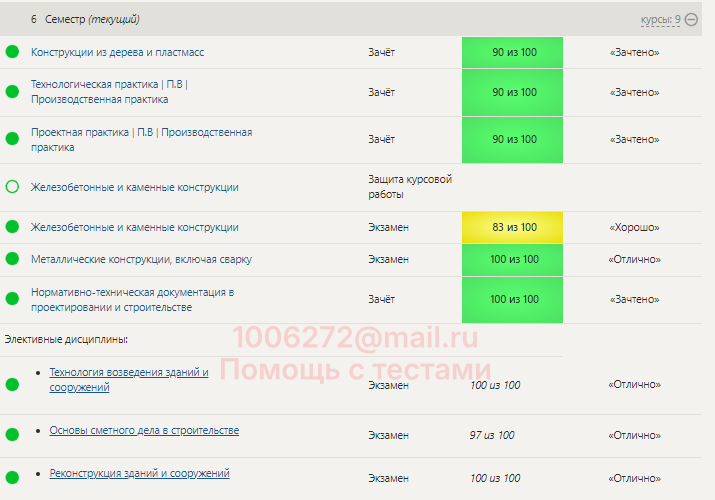Open Основы сметного дела в строительстве

tap(144, 430)
